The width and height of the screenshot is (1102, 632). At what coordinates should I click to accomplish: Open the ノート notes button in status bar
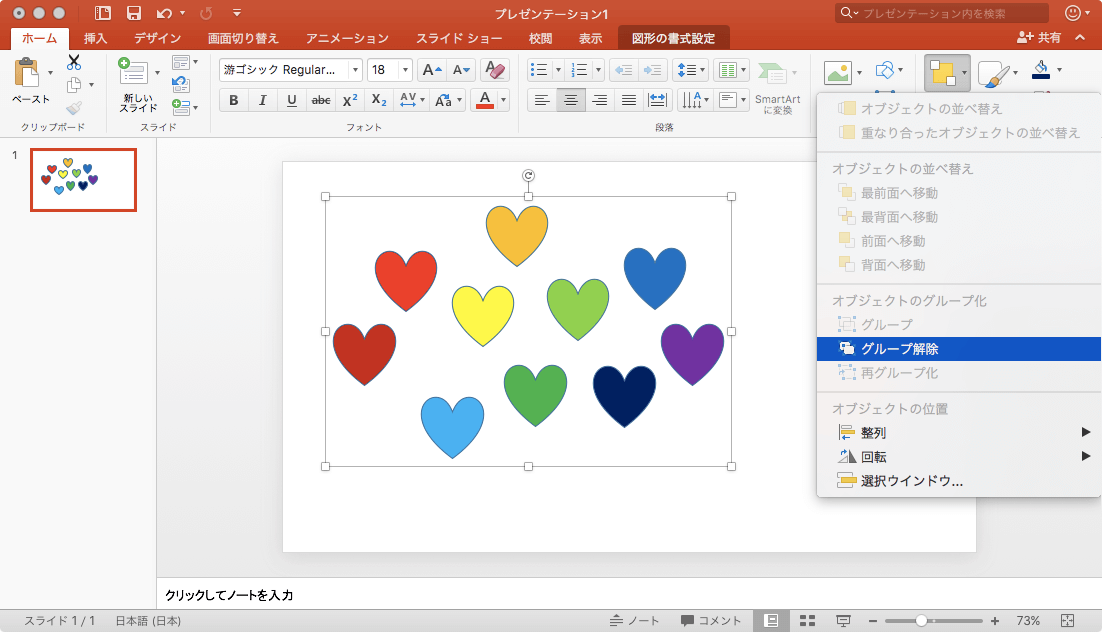(x=635, y=621)
